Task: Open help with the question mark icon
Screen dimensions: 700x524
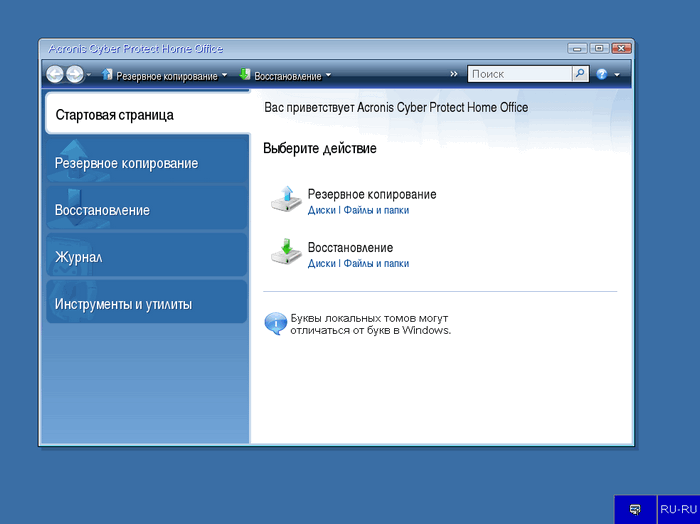Action: 602,75
